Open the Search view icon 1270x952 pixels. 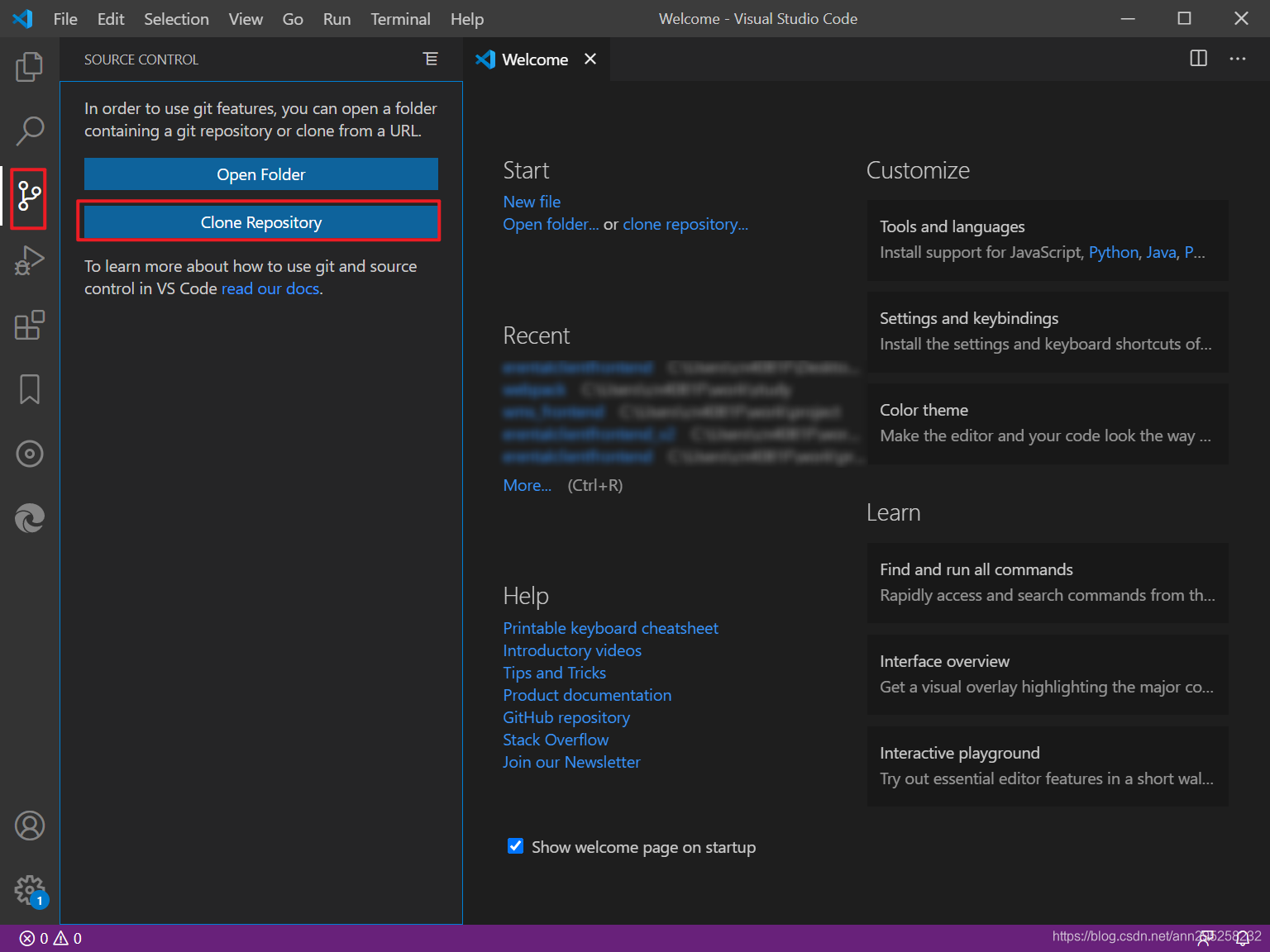[30, 131]
